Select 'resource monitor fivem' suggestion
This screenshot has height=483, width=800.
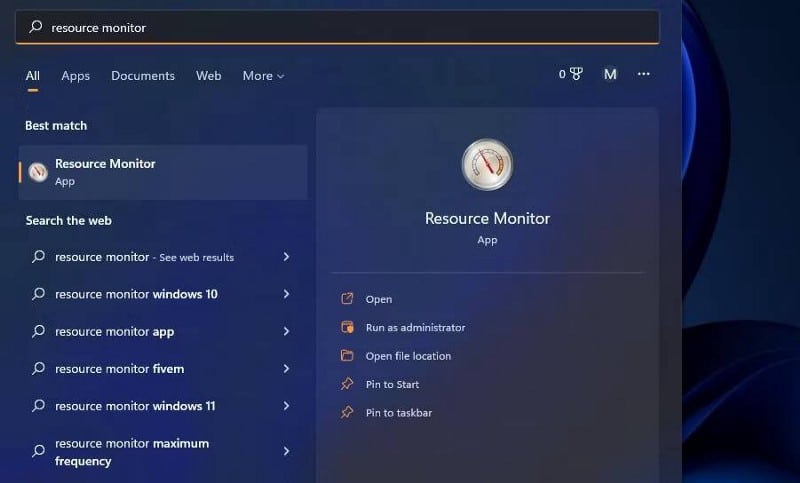163,368
